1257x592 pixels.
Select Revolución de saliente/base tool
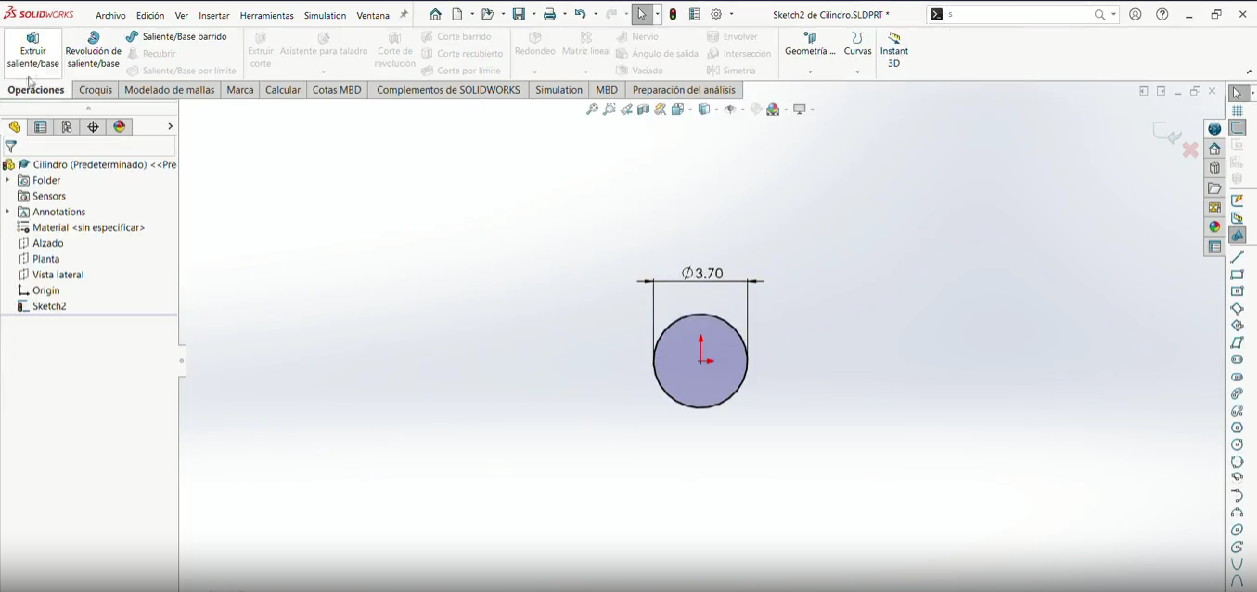pos(94,52)
